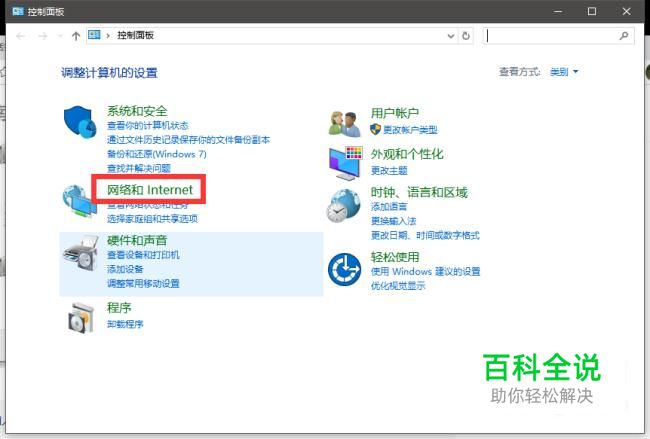This screenshot has height=439, width=650.
Task: Click the Forward arrow in navigation bar
Action: pyautogui.click(x=43, y=36)
